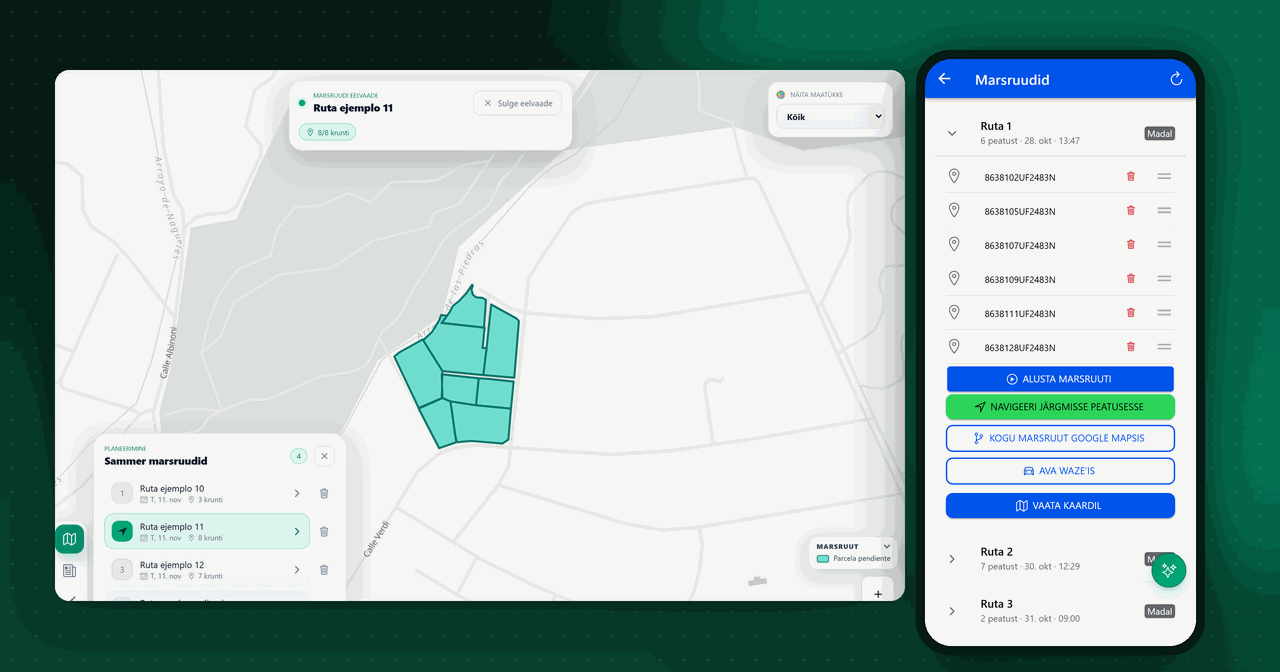Click the location pin of 8638107UF2483N
This screenshot has width=1280, height=672.
point(954,244)
